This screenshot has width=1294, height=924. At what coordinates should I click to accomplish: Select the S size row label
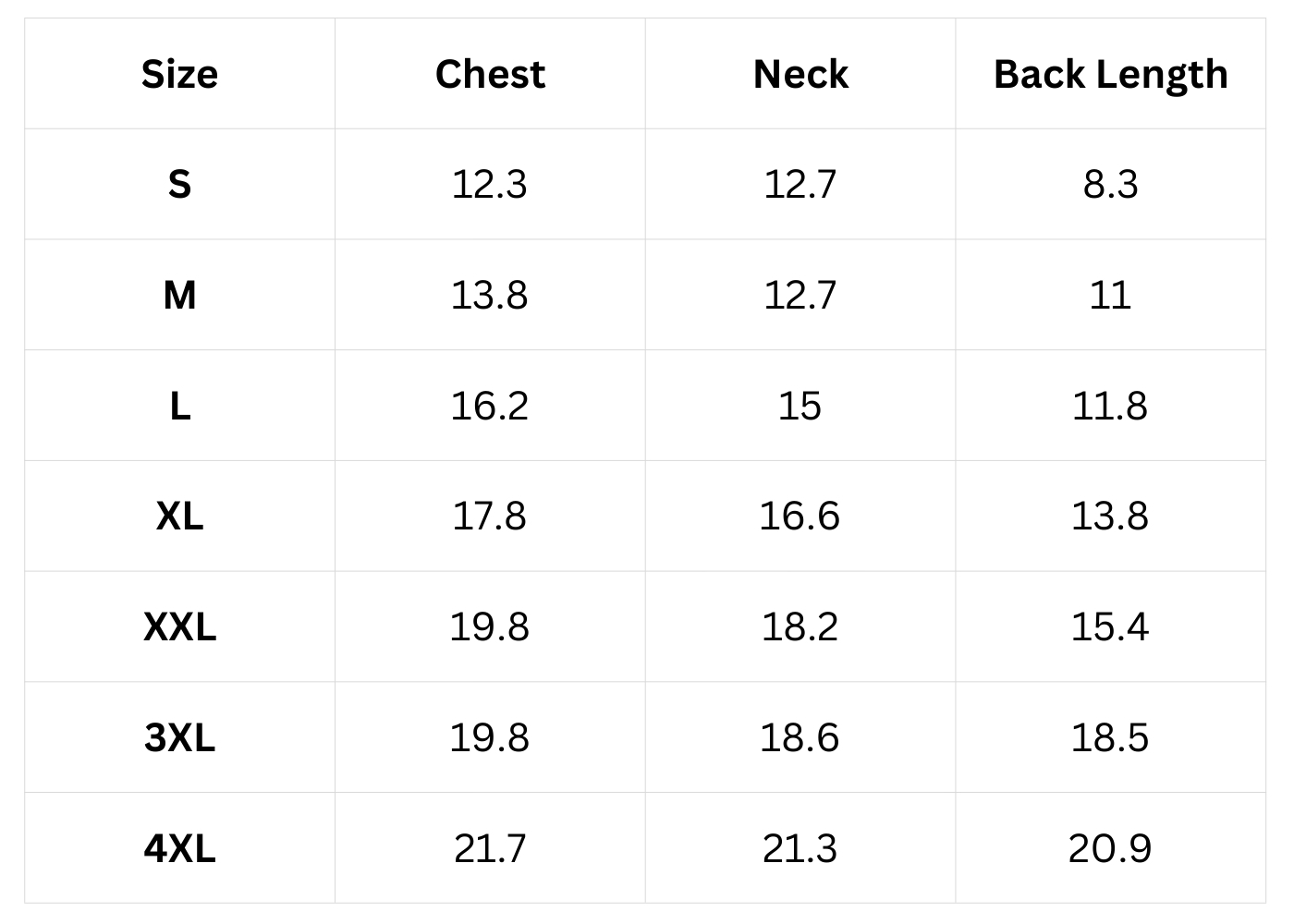click(x=179, y=185)
